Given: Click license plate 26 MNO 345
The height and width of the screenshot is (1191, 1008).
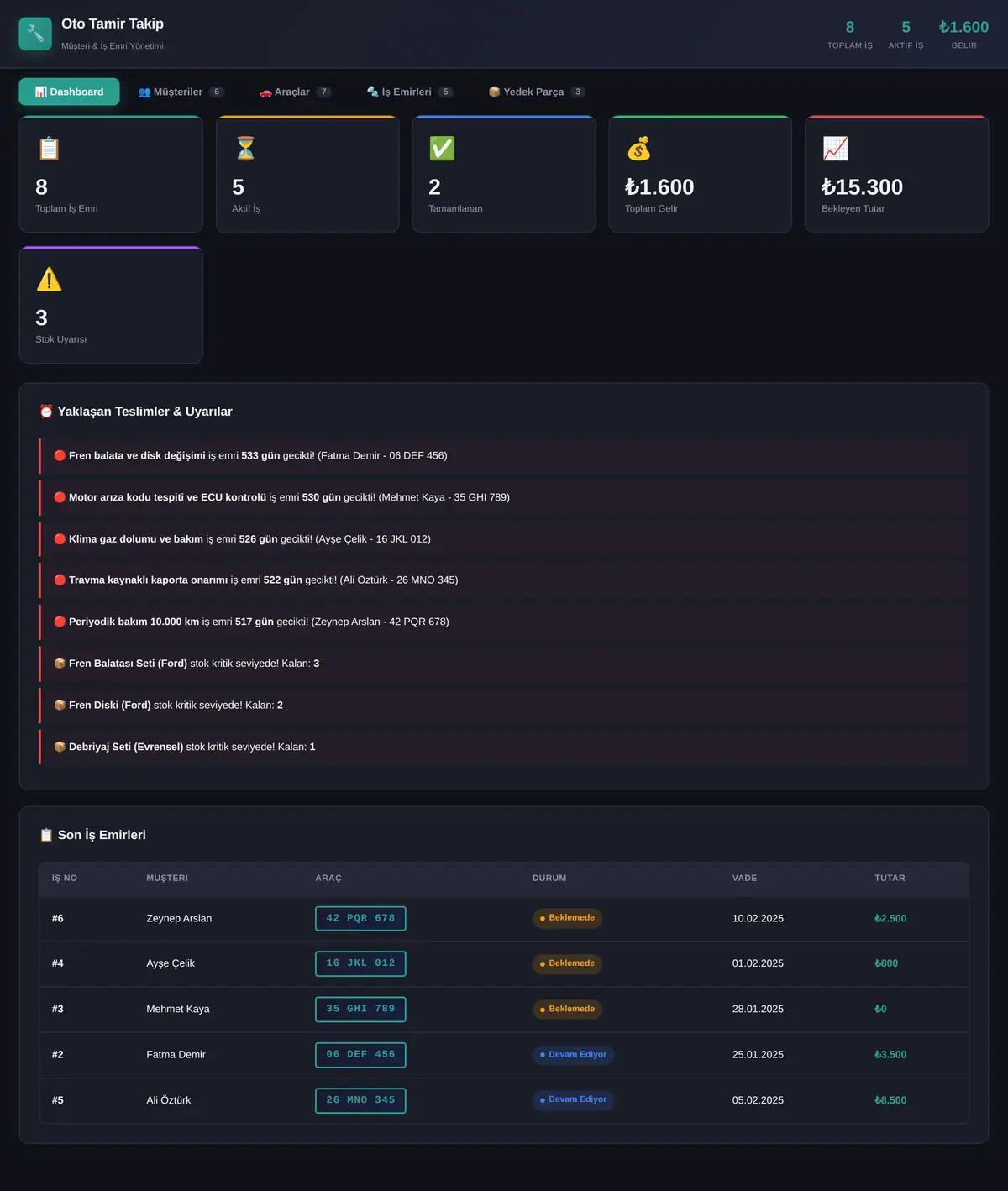Looking at the screenshot, I should pyautogui.click(x=360, y=1100).
